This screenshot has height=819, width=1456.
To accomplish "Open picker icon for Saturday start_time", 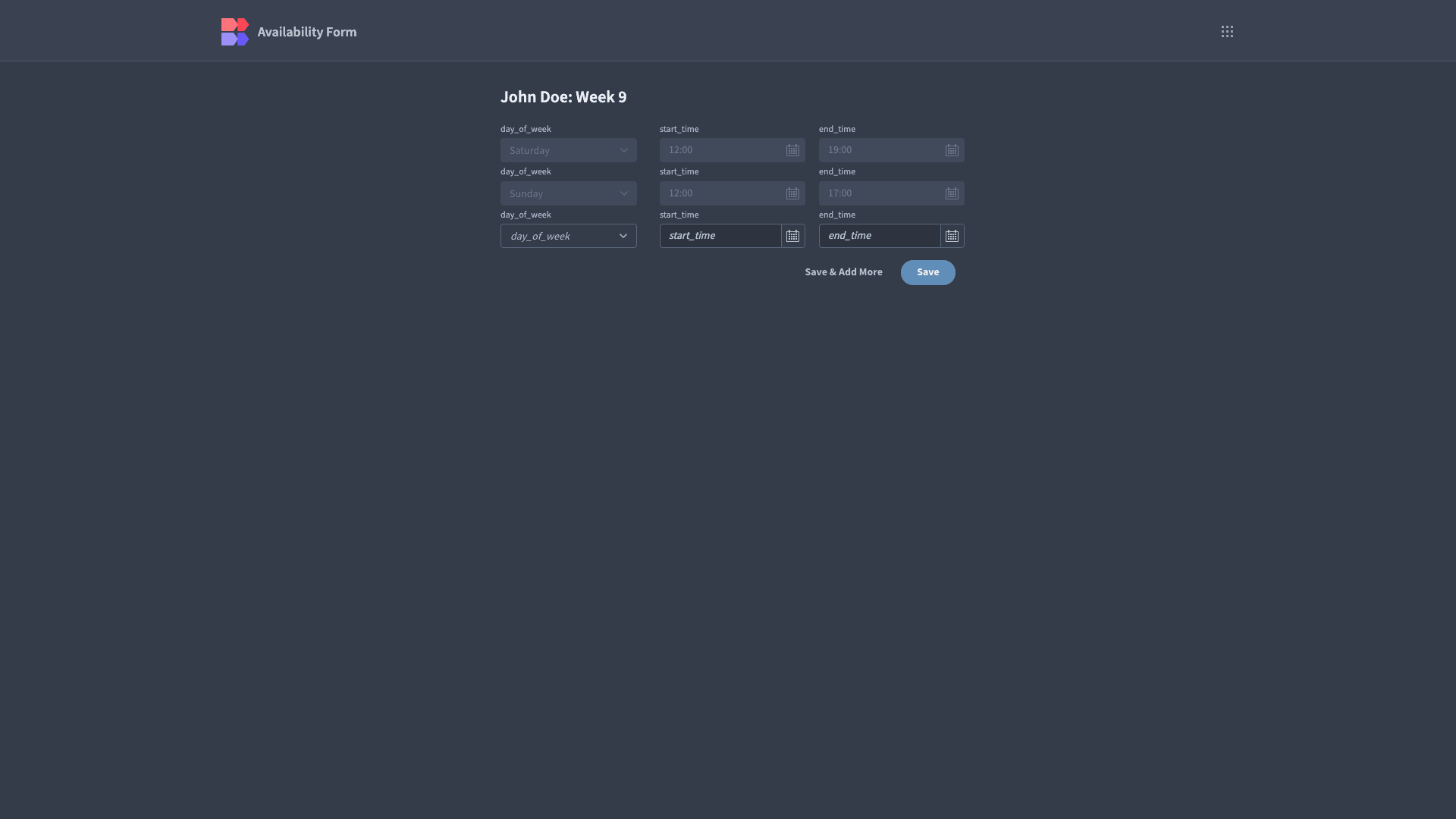I will [792, 150].
